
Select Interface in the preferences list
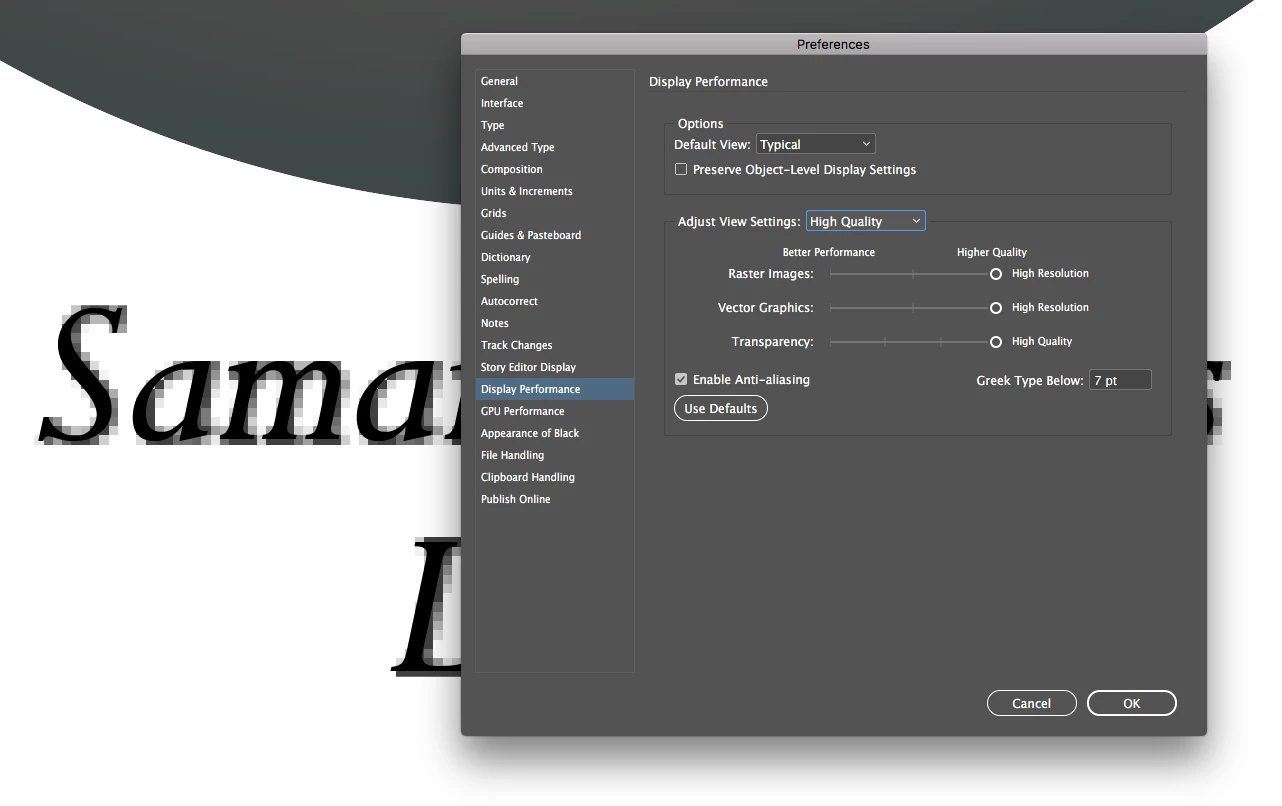click(x=555, y=103)
